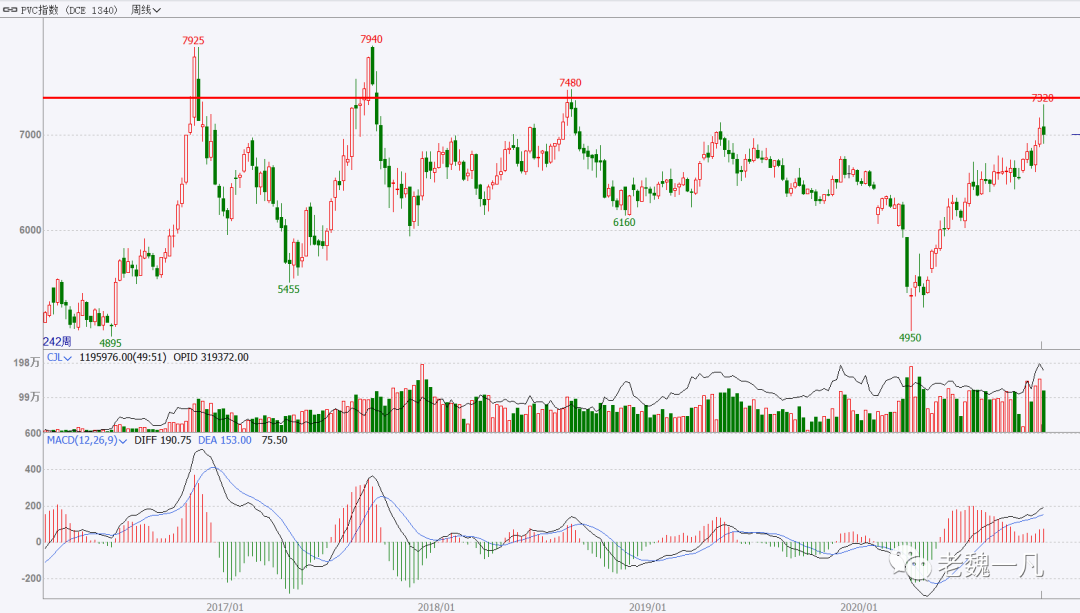Click the 400 MACD axis label
The height and width of the screenshot is (613, 1080).
[x=33, y=469]
